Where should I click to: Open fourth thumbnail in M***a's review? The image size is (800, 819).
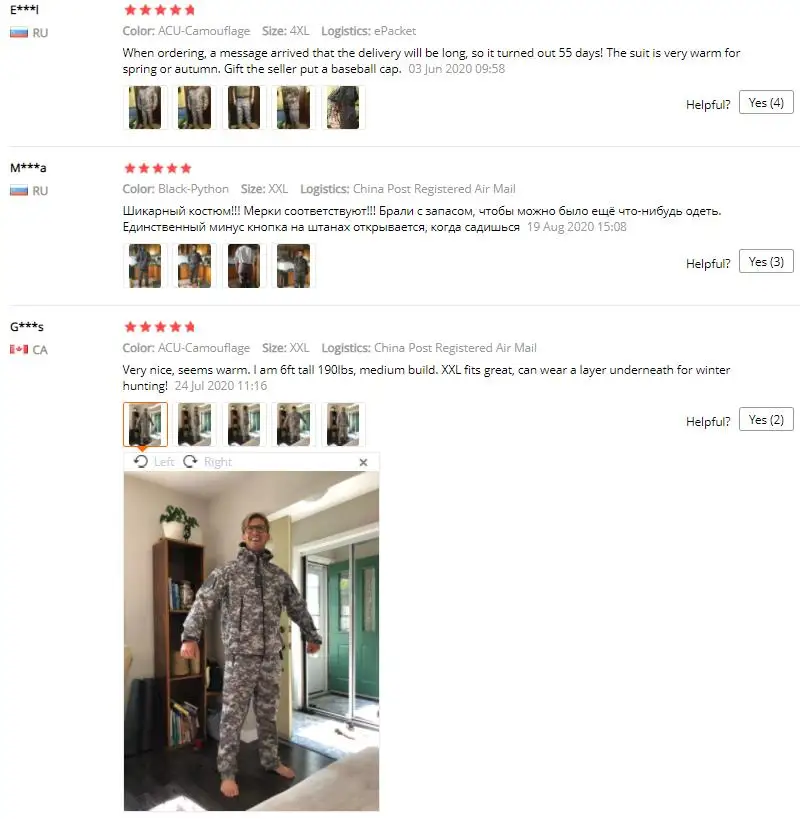(293, 266)
